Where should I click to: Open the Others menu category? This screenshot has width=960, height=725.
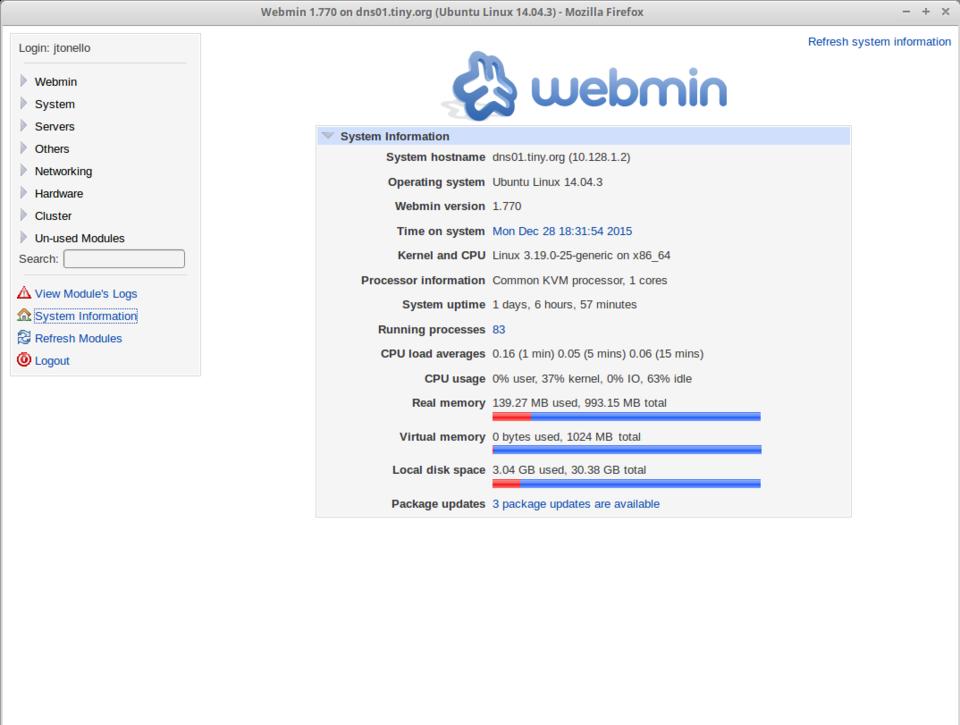[52, 149]
